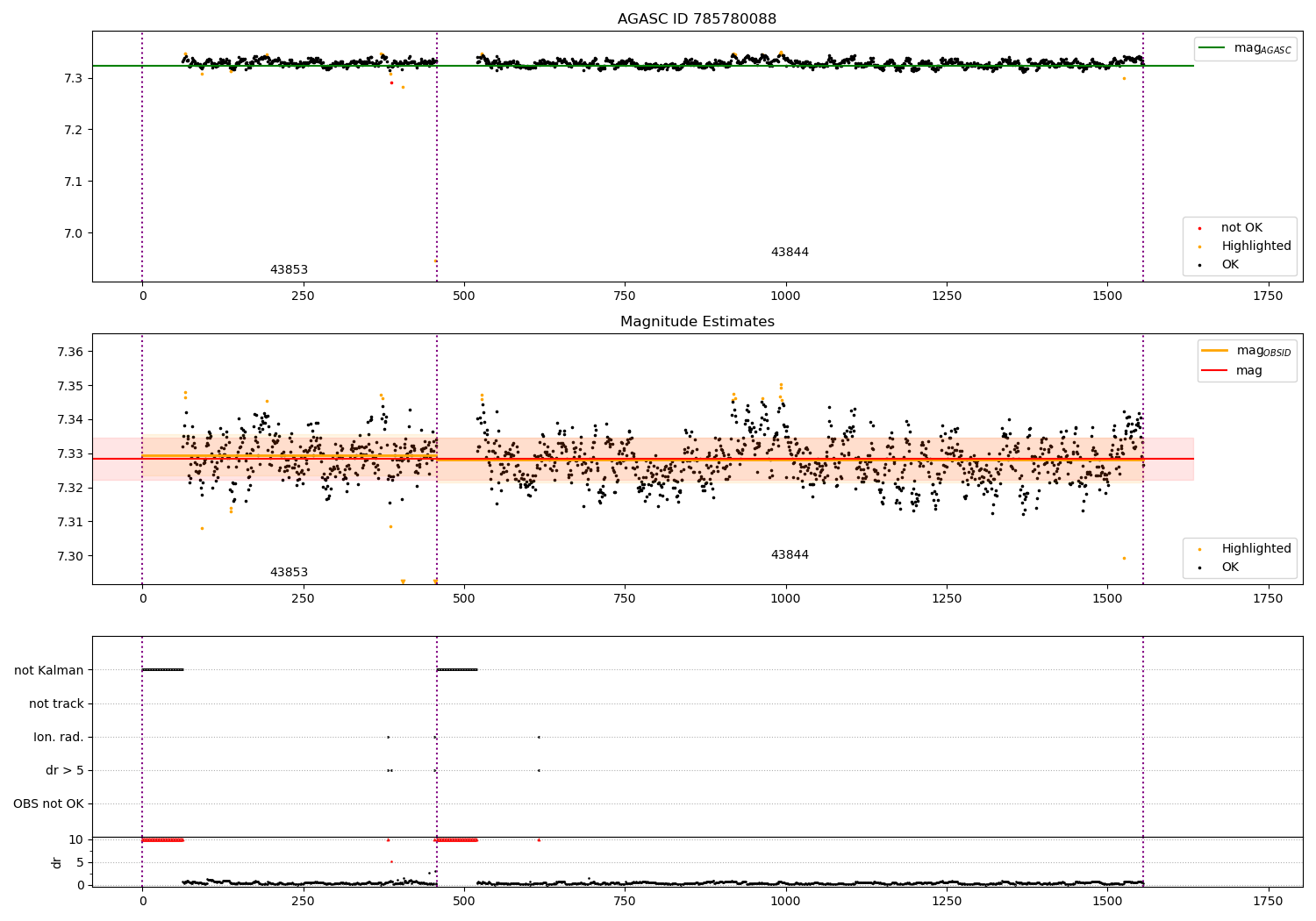Click x-axis tick 1250 in bottom plot
Screen dimensions: 1316x921
(x=947, y=902)
